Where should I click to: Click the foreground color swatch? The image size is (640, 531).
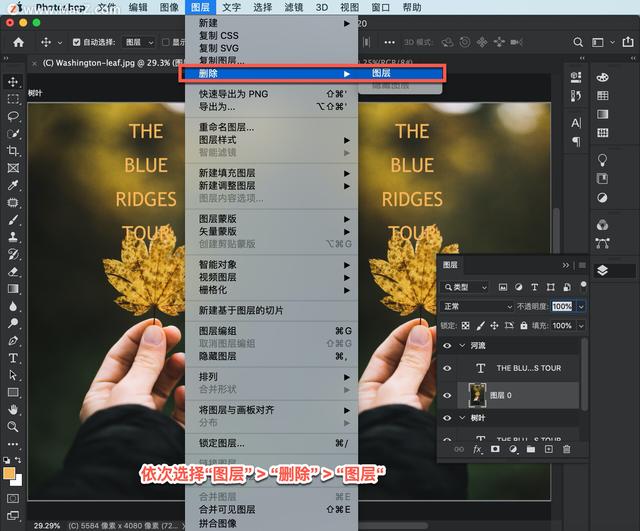pyautogui.click(x=9, y=473)
